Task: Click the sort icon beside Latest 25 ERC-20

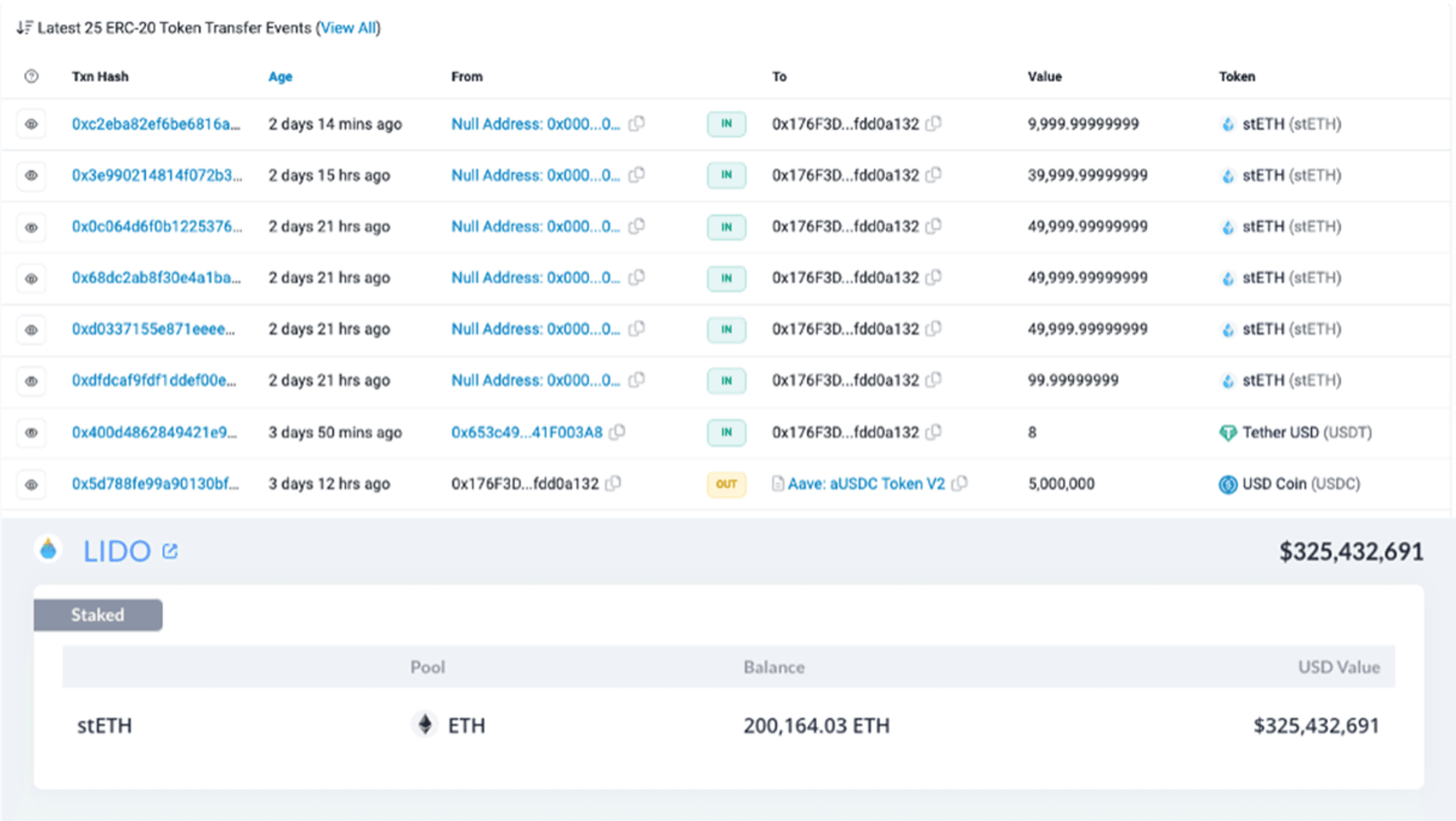Action: pyautogui.click(x=24, y=27)
